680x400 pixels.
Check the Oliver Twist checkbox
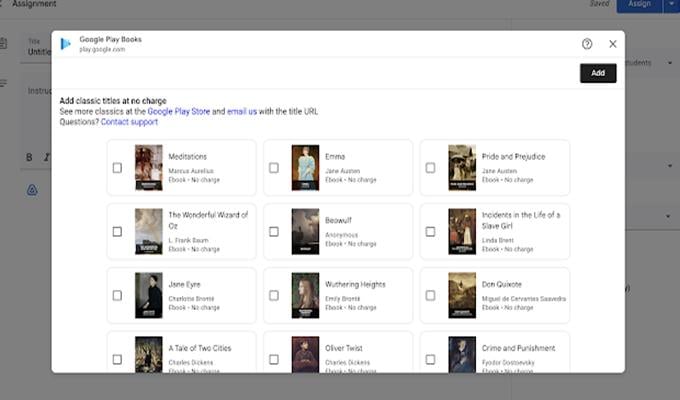pyautogui.click(x=274, y=359)
